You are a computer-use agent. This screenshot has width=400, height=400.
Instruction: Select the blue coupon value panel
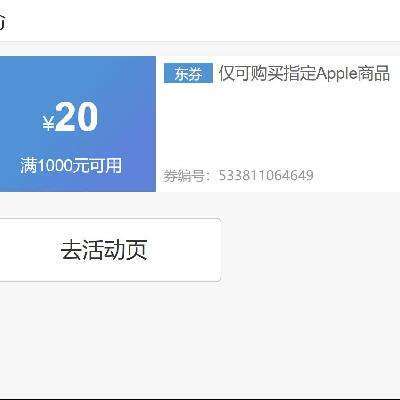tap(78, 124)
